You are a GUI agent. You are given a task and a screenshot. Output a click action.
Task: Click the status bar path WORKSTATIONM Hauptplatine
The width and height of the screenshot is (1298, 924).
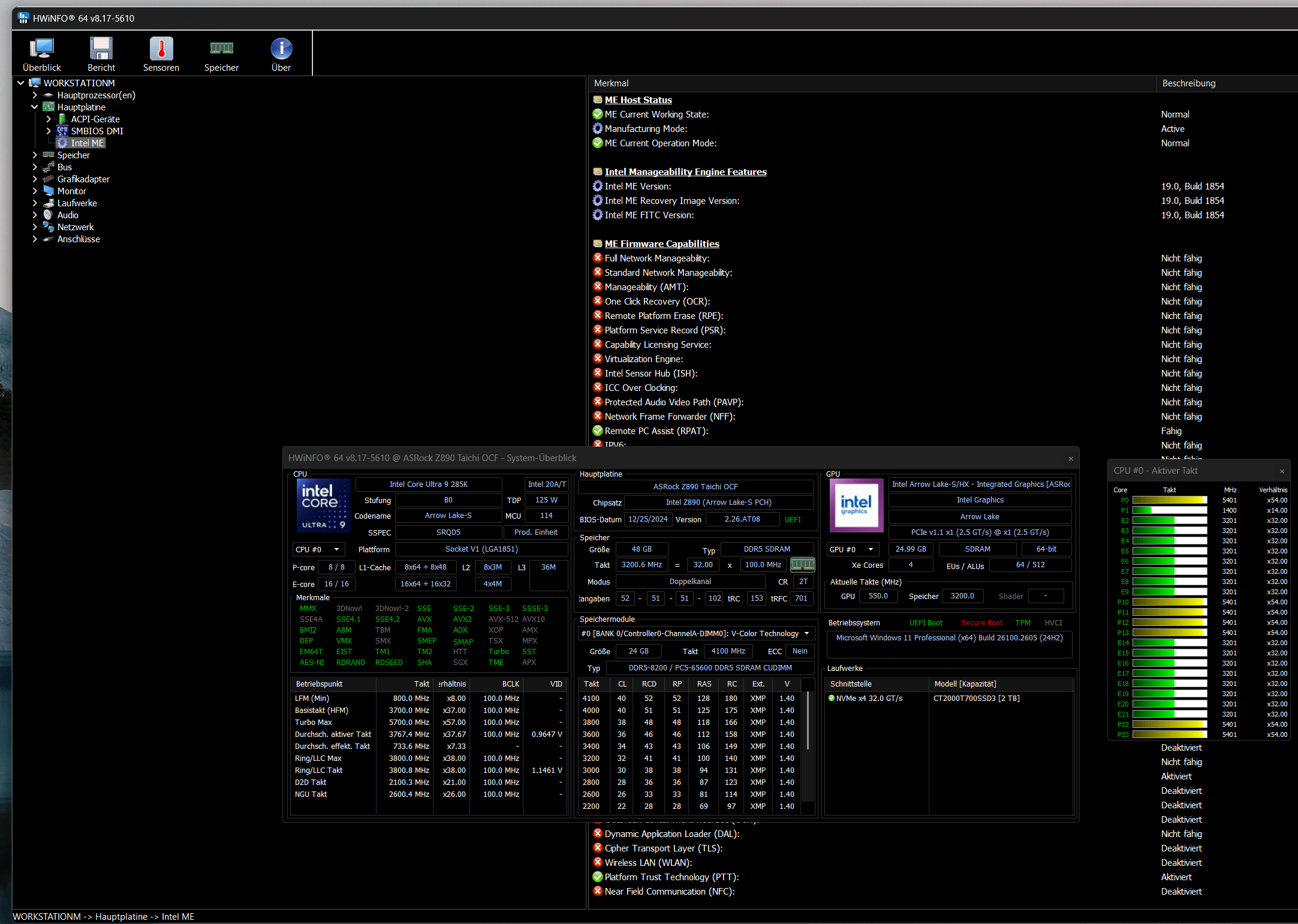tap(103, 916)
